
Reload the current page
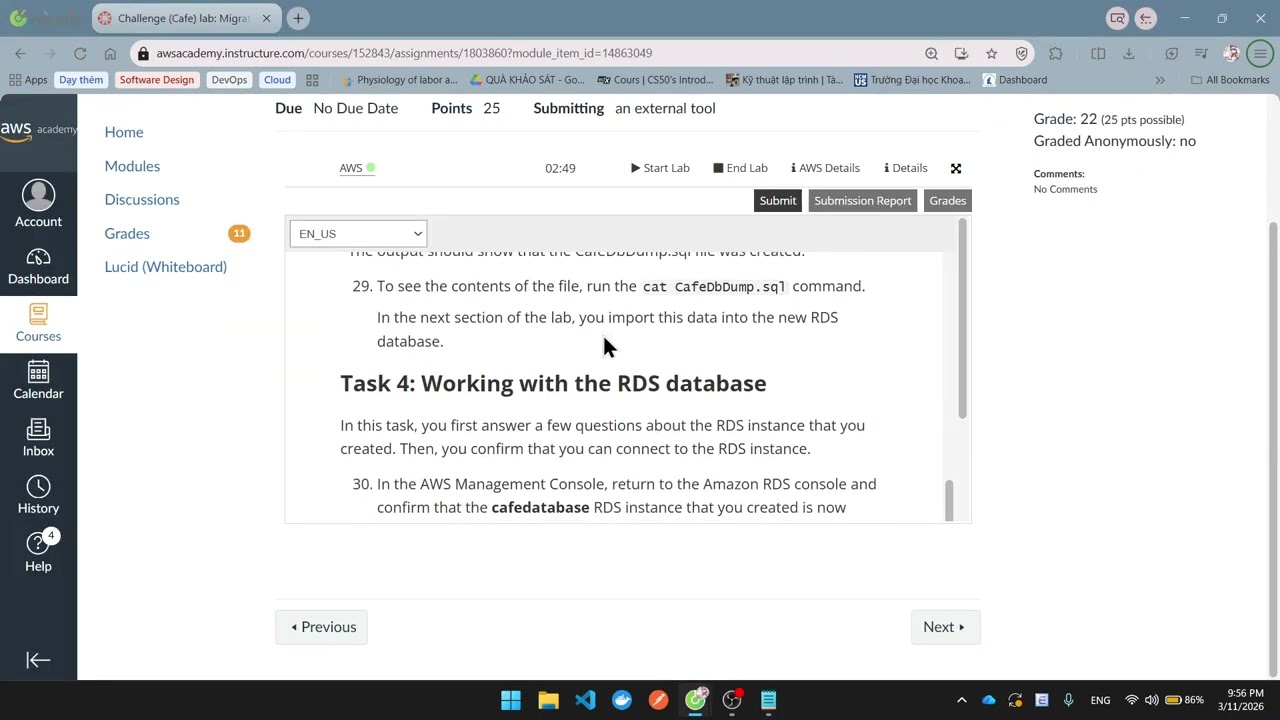tap(80, 53)
